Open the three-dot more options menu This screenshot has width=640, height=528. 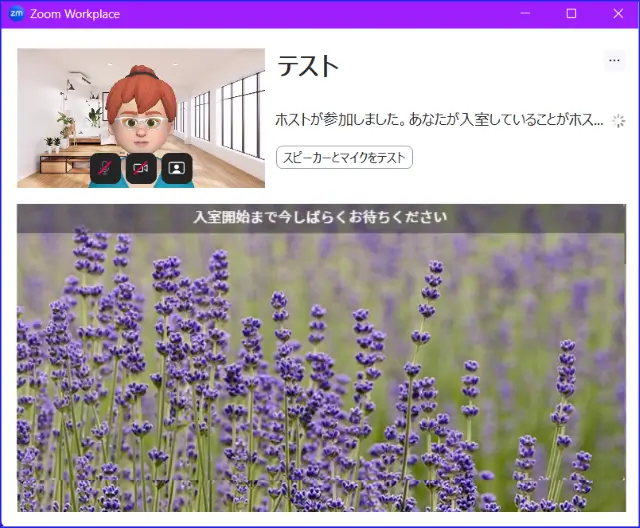614,60
